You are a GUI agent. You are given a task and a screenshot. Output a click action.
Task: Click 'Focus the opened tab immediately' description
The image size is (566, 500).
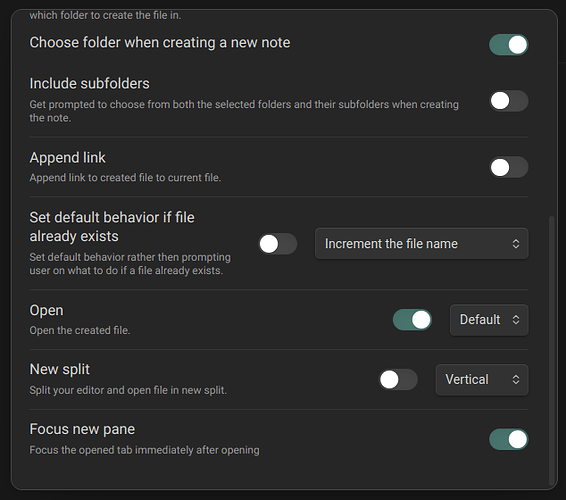pos(144,450)
